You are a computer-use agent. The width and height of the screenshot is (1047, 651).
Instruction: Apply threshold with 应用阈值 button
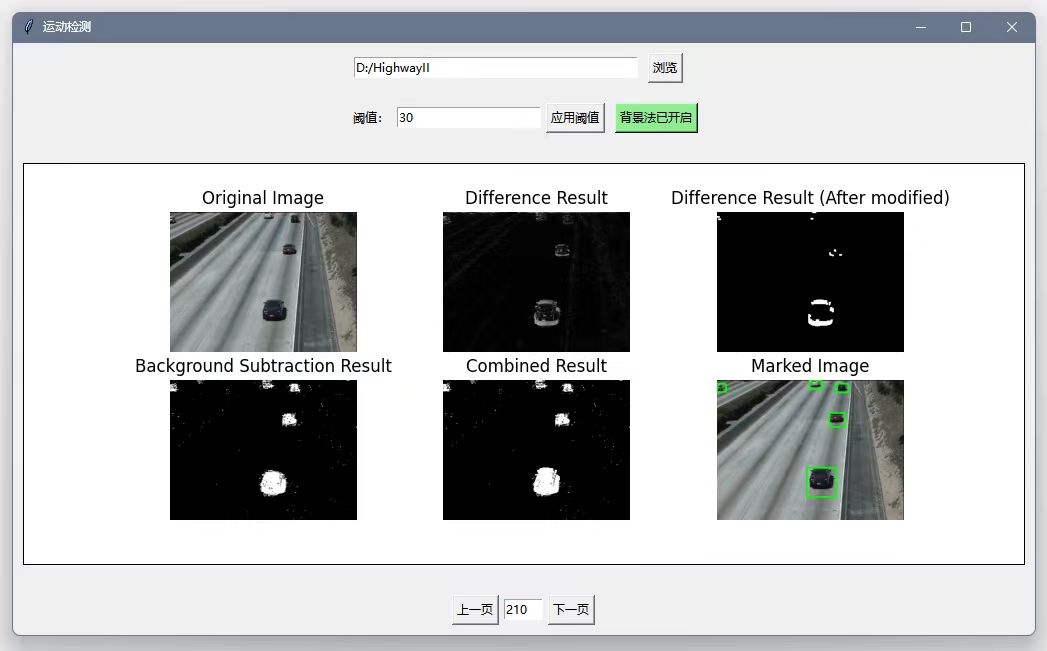(575, 118)
